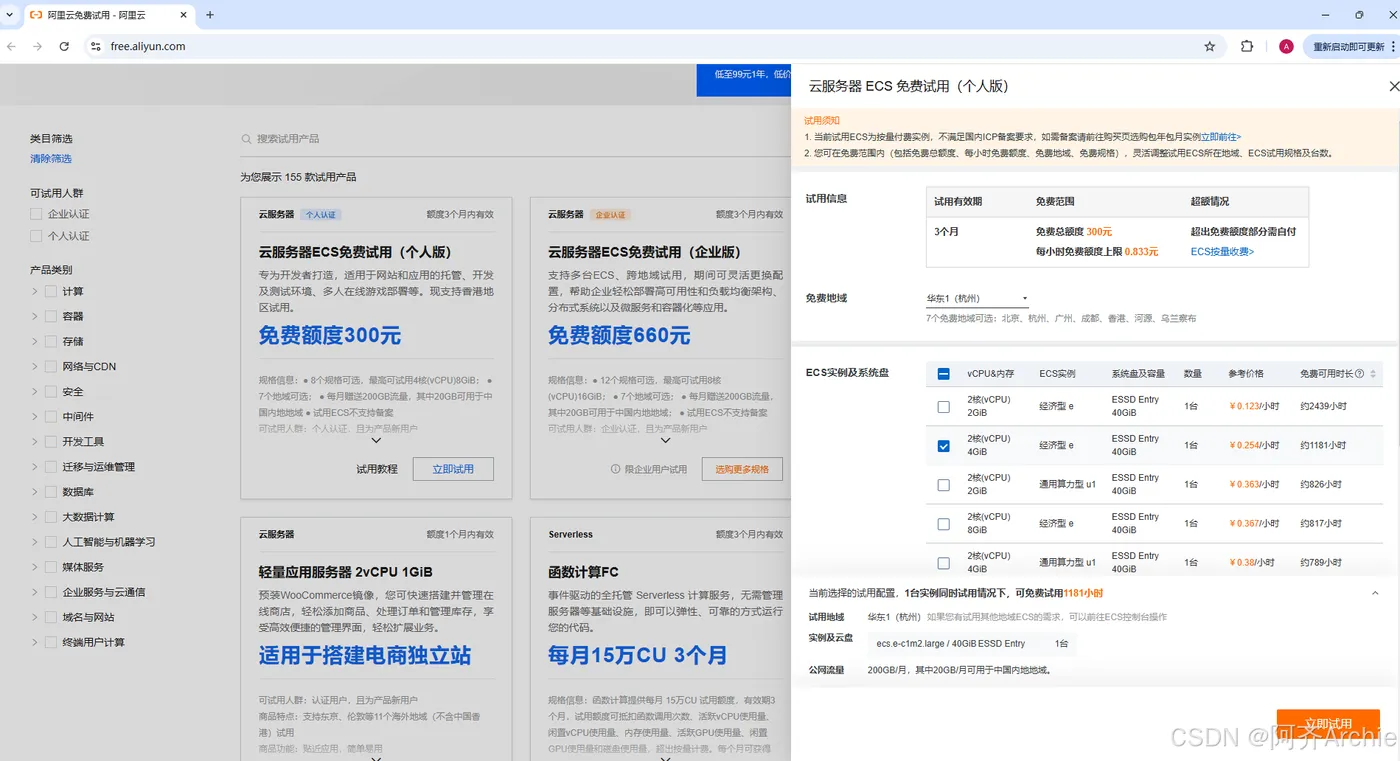Screen dimensions: 1400x761
Task: Expand the 人工智能与机器学习 category
Action: point(35,542)
